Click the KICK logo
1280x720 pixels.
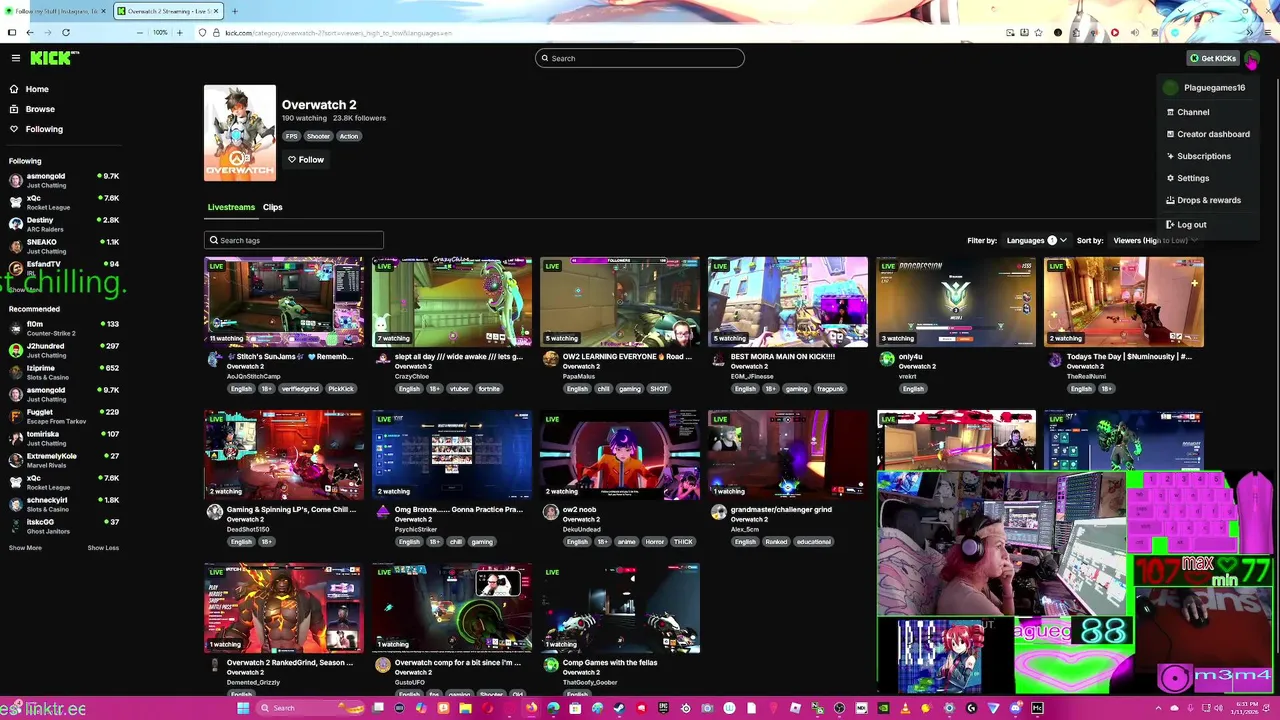click(x=52, y=58)
